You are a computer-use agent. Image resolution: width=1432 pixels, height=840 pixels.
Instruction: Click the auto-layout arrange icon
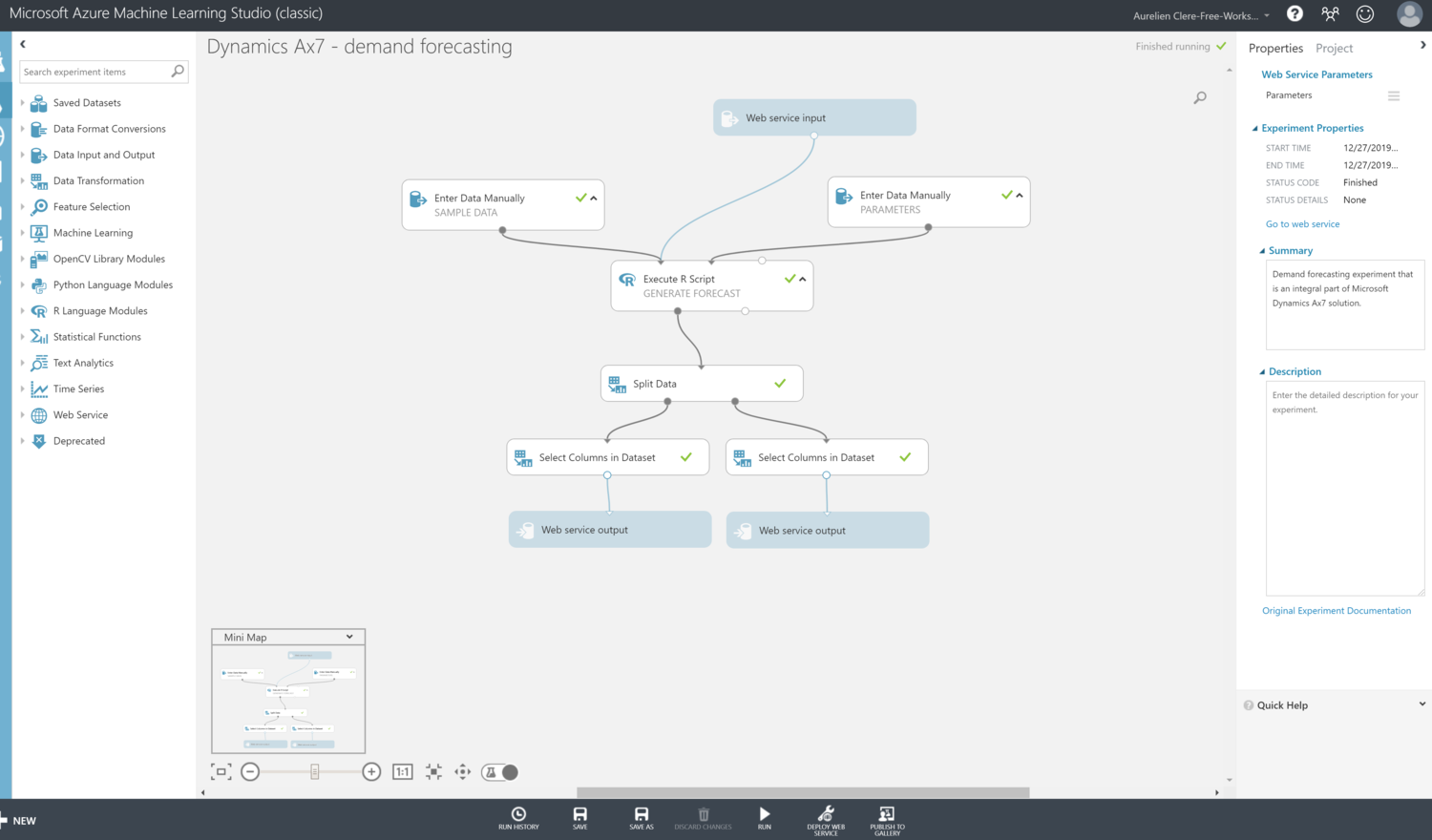(433, 771)
